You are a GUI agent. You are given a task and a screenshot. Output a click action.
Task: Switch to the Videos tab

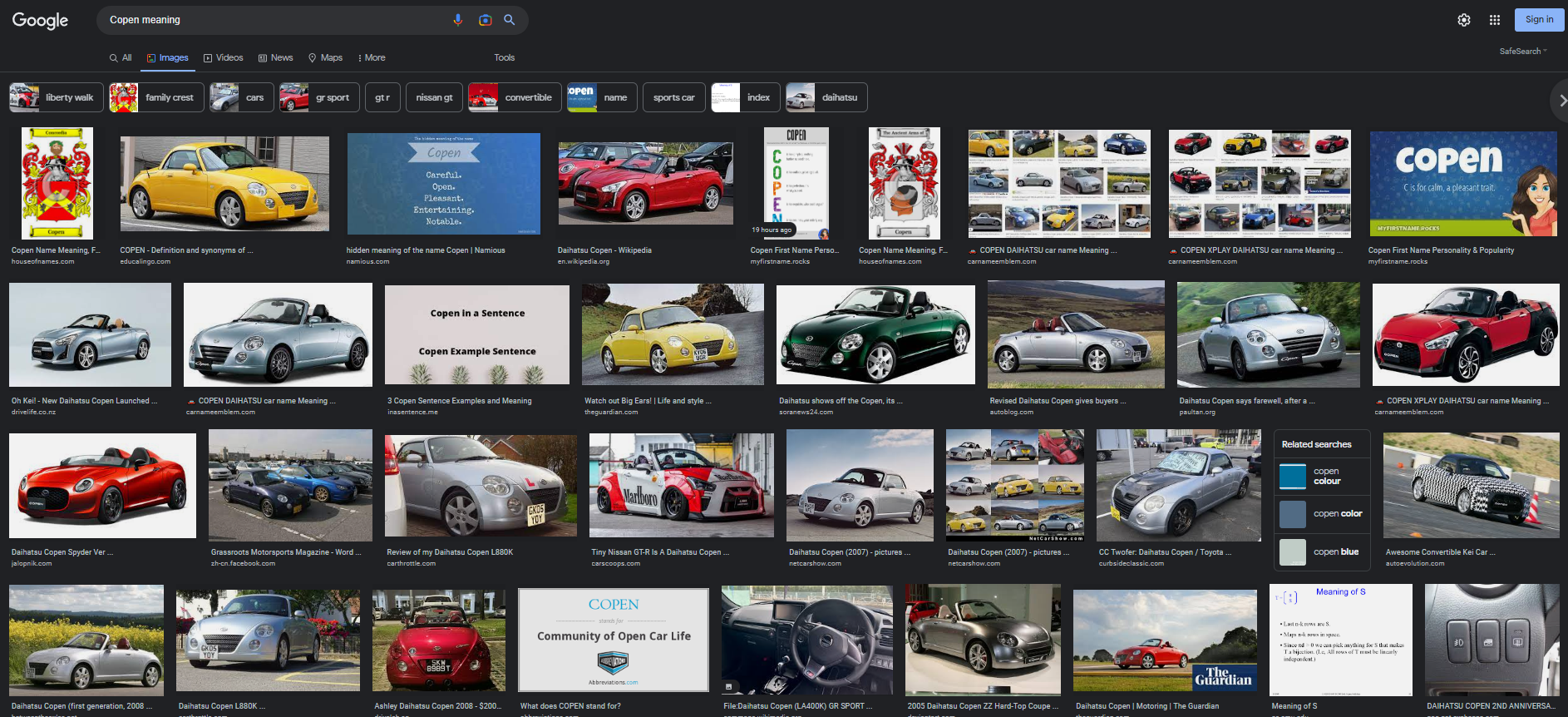tap(223, 57)
